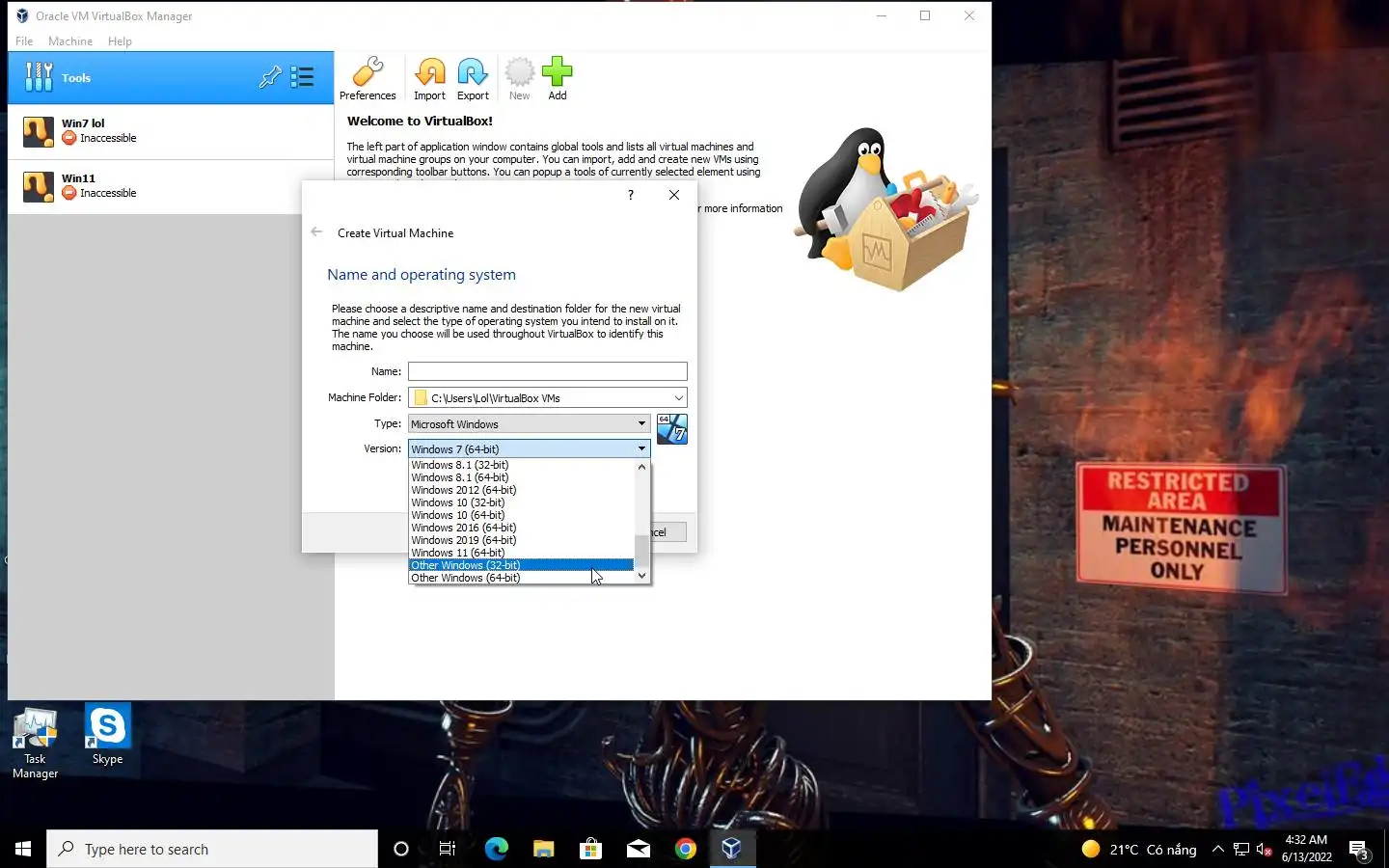
Task: Expand the Machine Folder combo box
Action: (678, 397)
